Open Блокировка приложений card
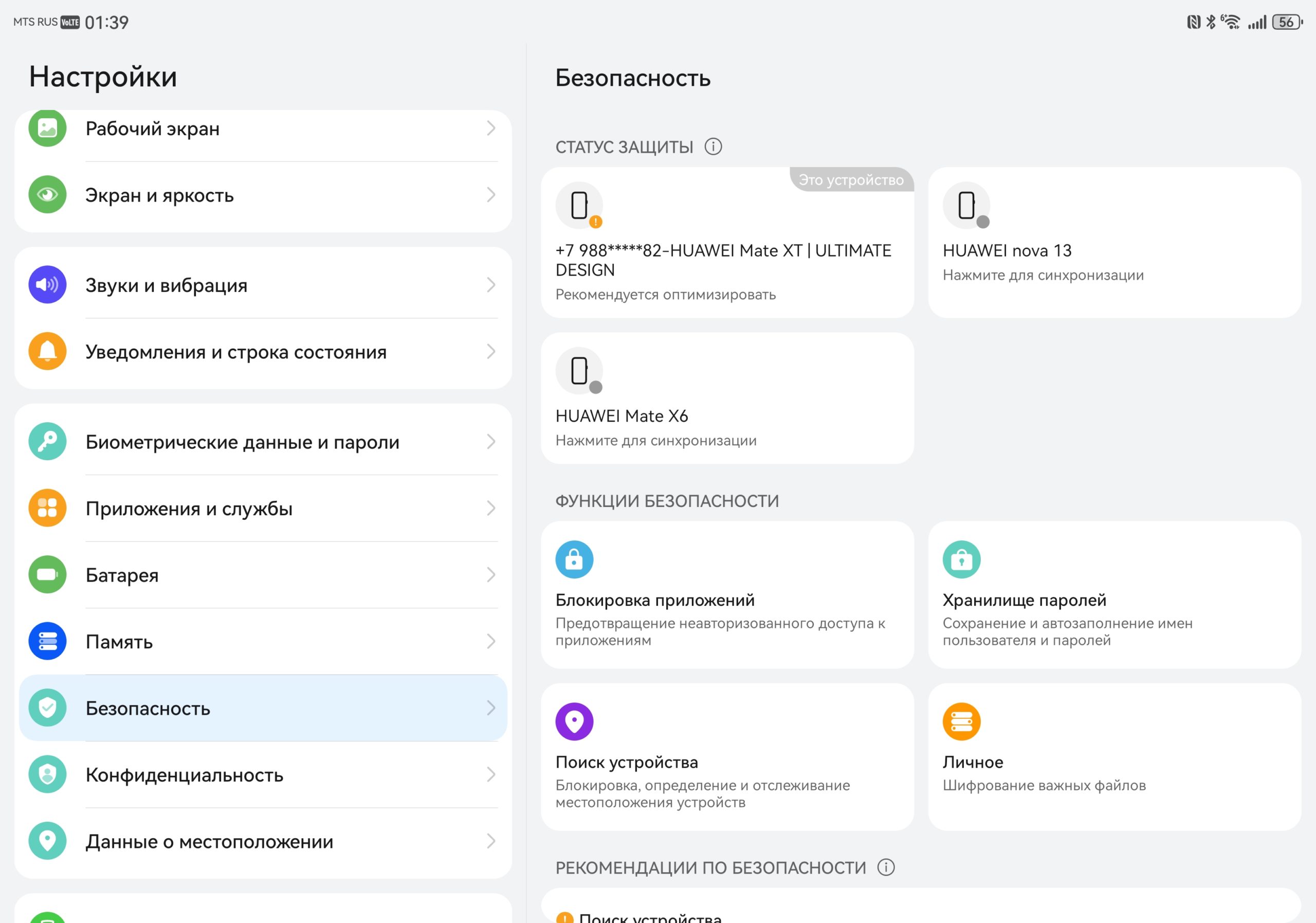 click(727, 594)
